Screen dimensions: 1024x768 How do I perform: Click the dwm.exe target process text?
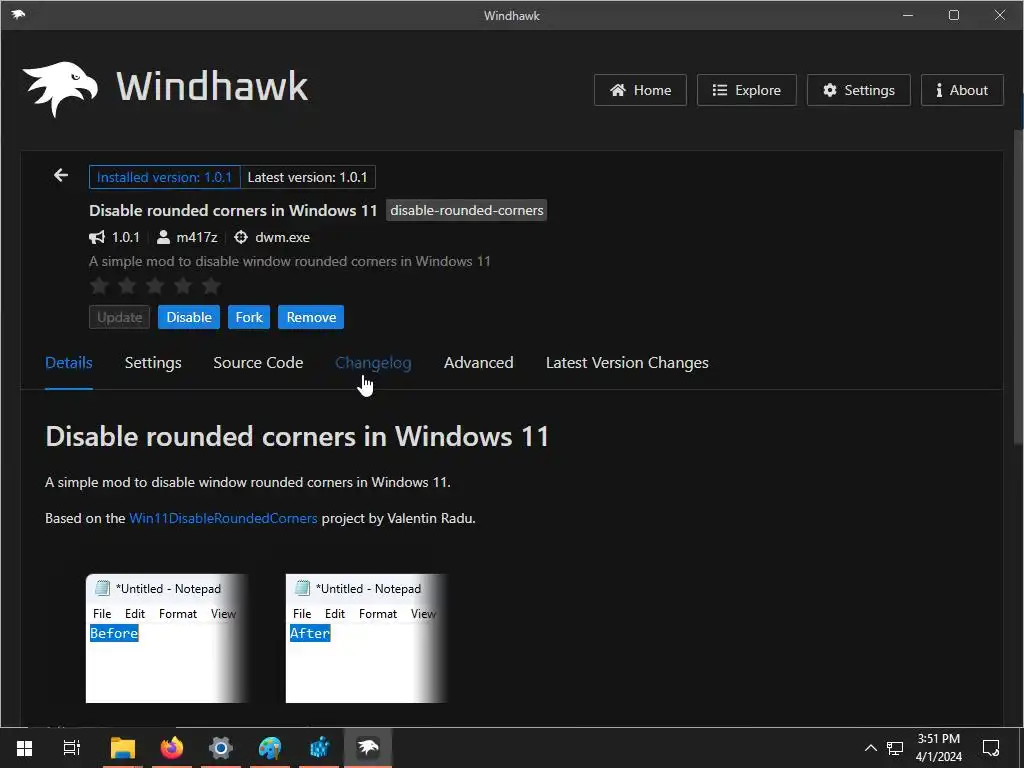(282, 237)
